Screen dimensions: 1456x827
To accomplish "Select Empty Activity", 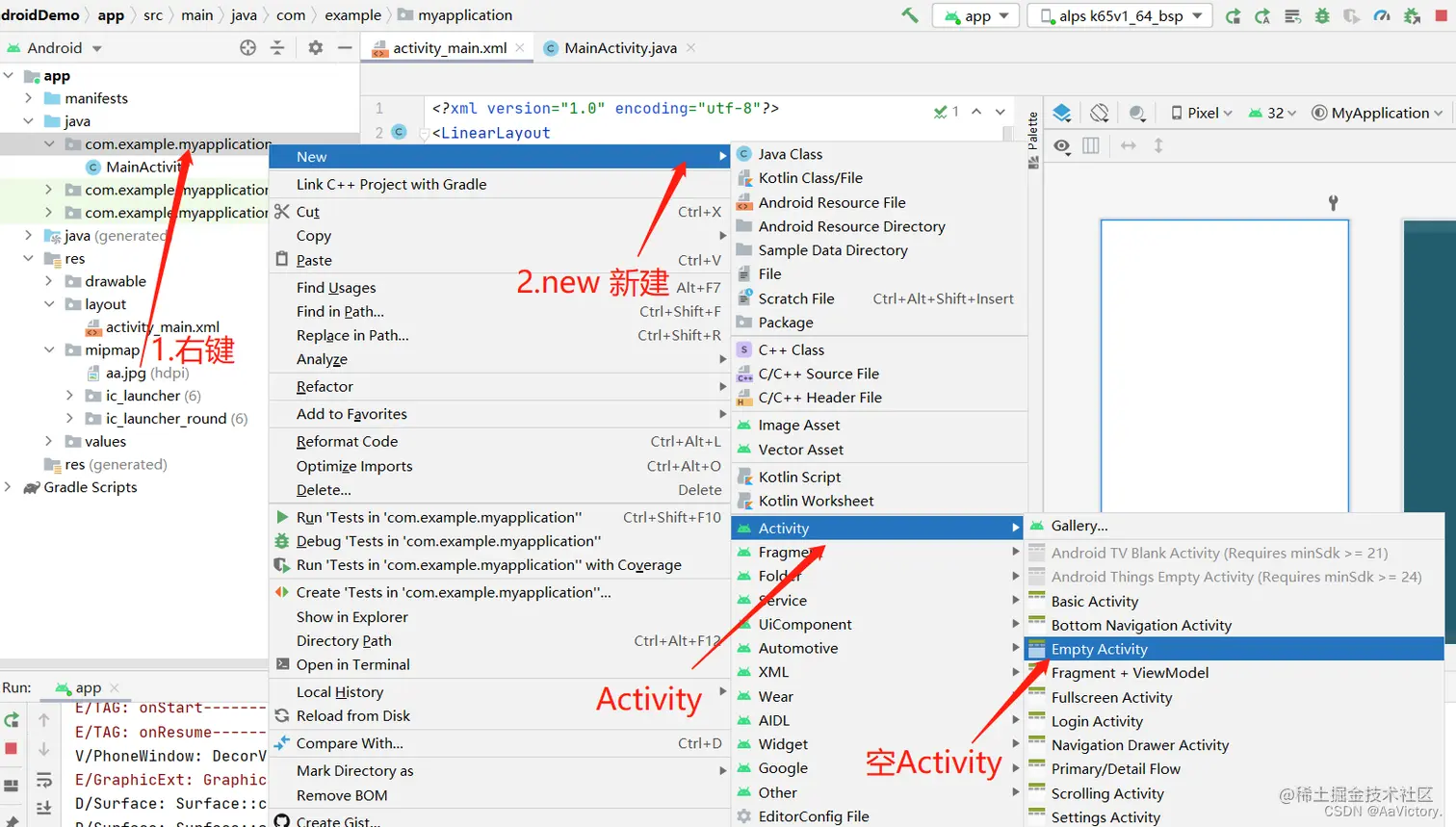I will pyautogui.click(x=1234, y=649).
